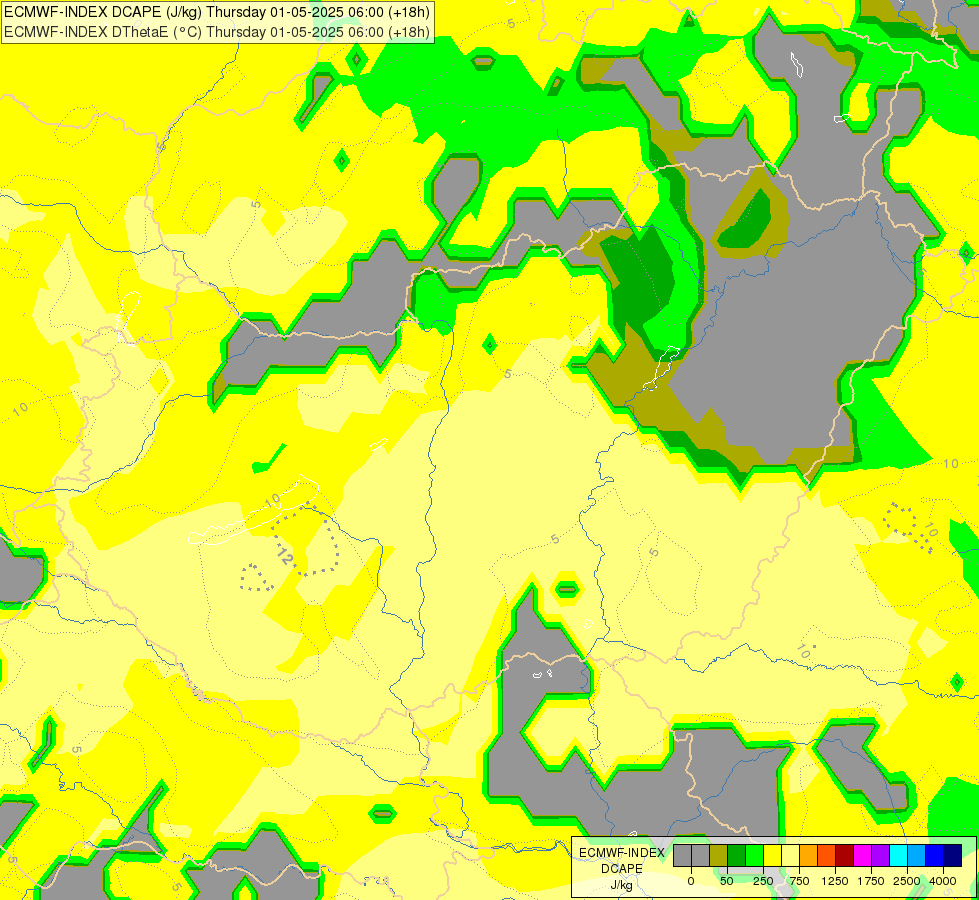Click the orange legend swatch
This screenshot has width=979, height=900.
click(x=809, y=855)
